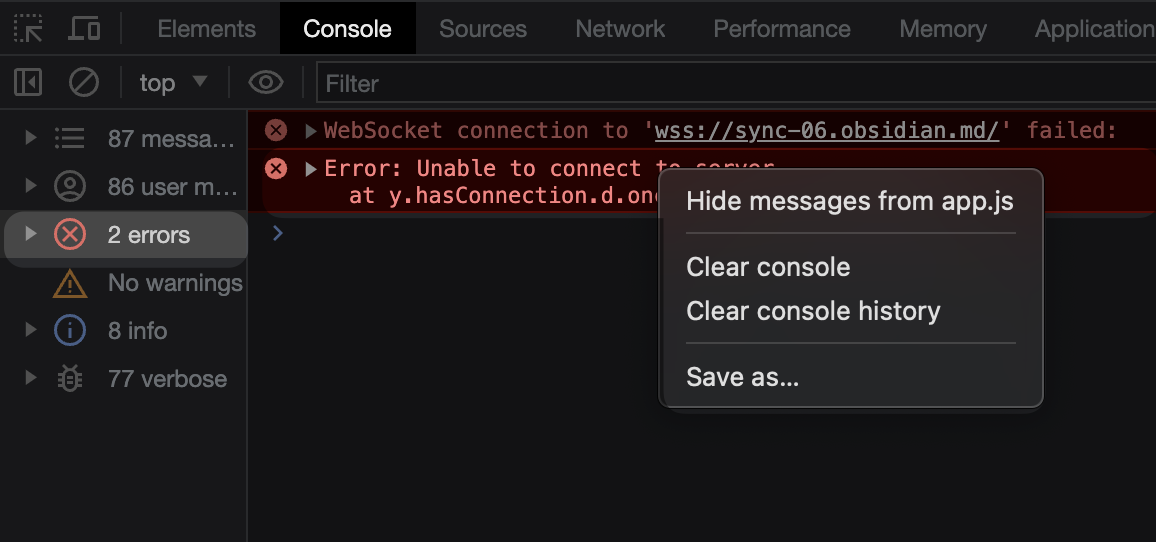The width and height of the screenshot is (1156, 542).
Task: Choose Save as… from context menu
Action: (x=742, y=377)
